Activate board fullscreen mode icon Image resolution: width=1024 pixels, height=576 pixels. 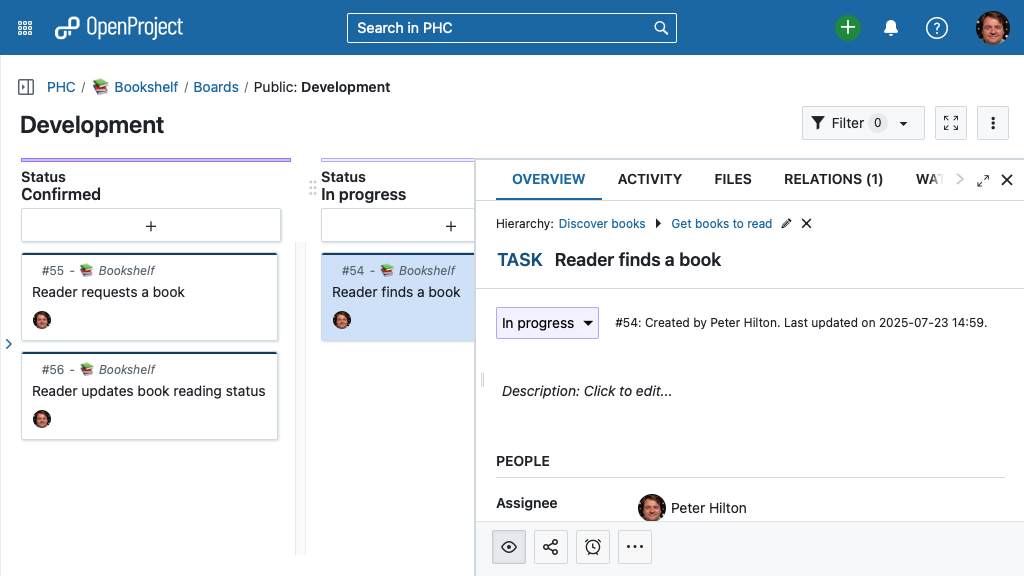(951, 123)
